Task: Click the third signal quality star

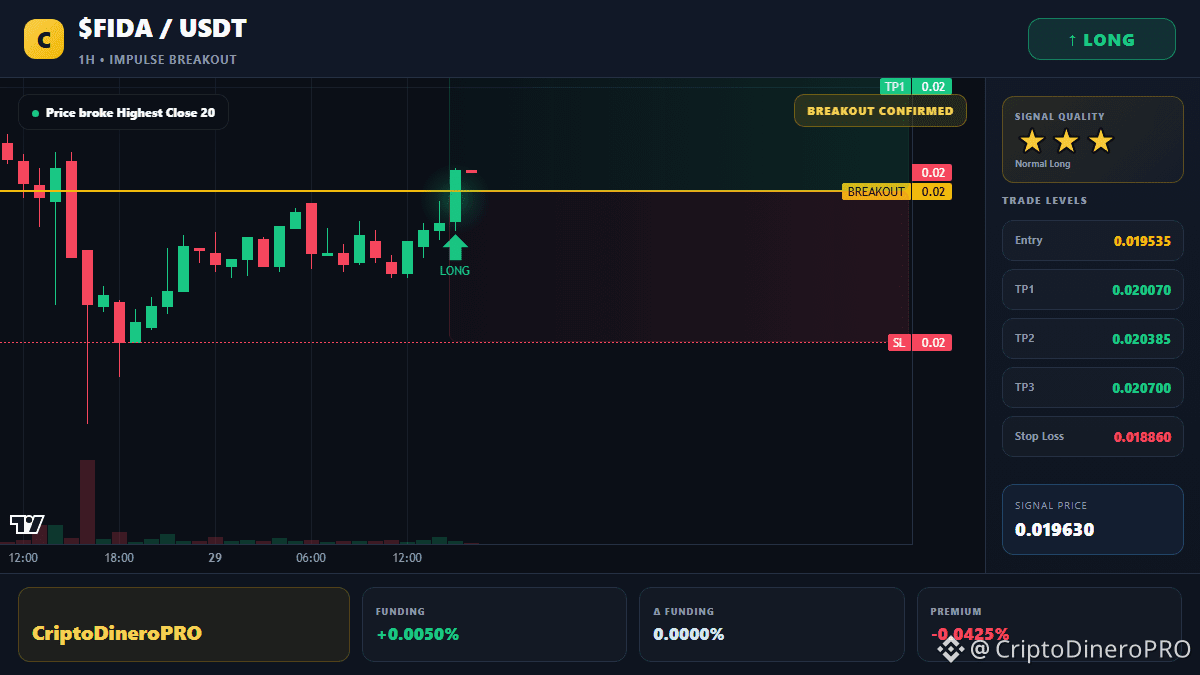Action: (x=1100, y=141)
